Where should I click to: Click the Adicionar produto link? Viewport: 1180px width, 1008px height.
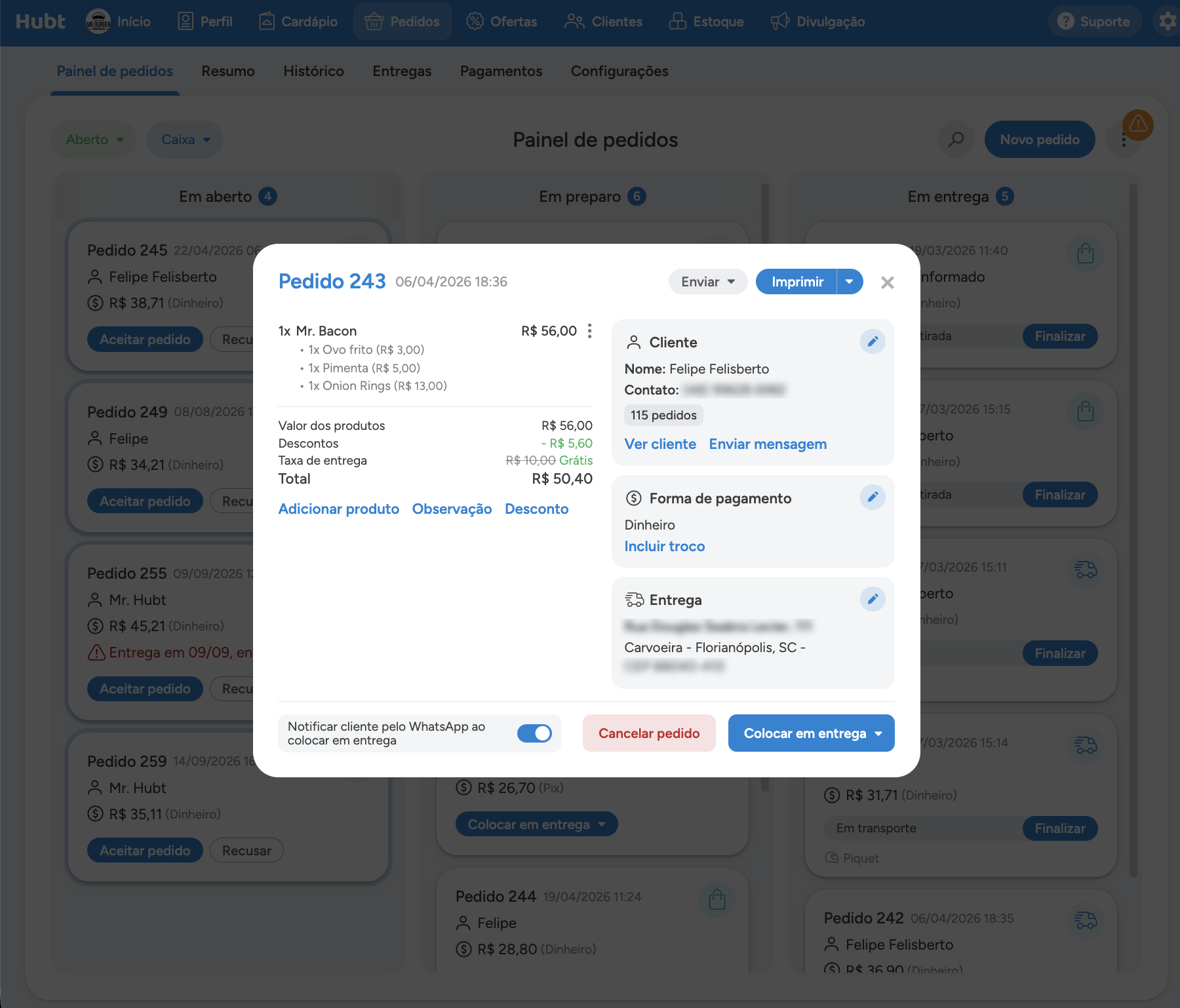339,509
